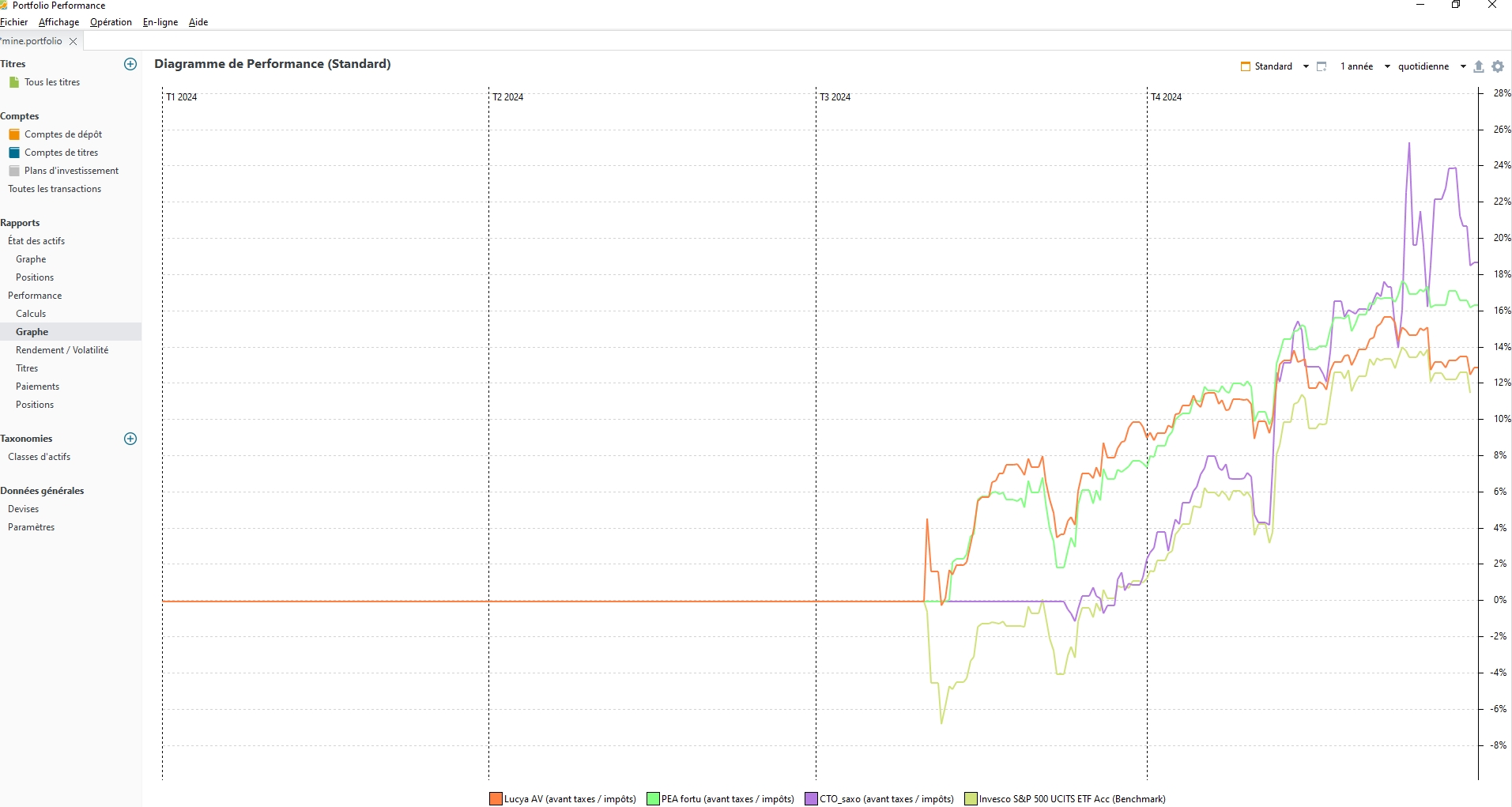Click the T2 2024 quarter marker
This screenshot has height=807, width=1512.
[x=508, y=97]
